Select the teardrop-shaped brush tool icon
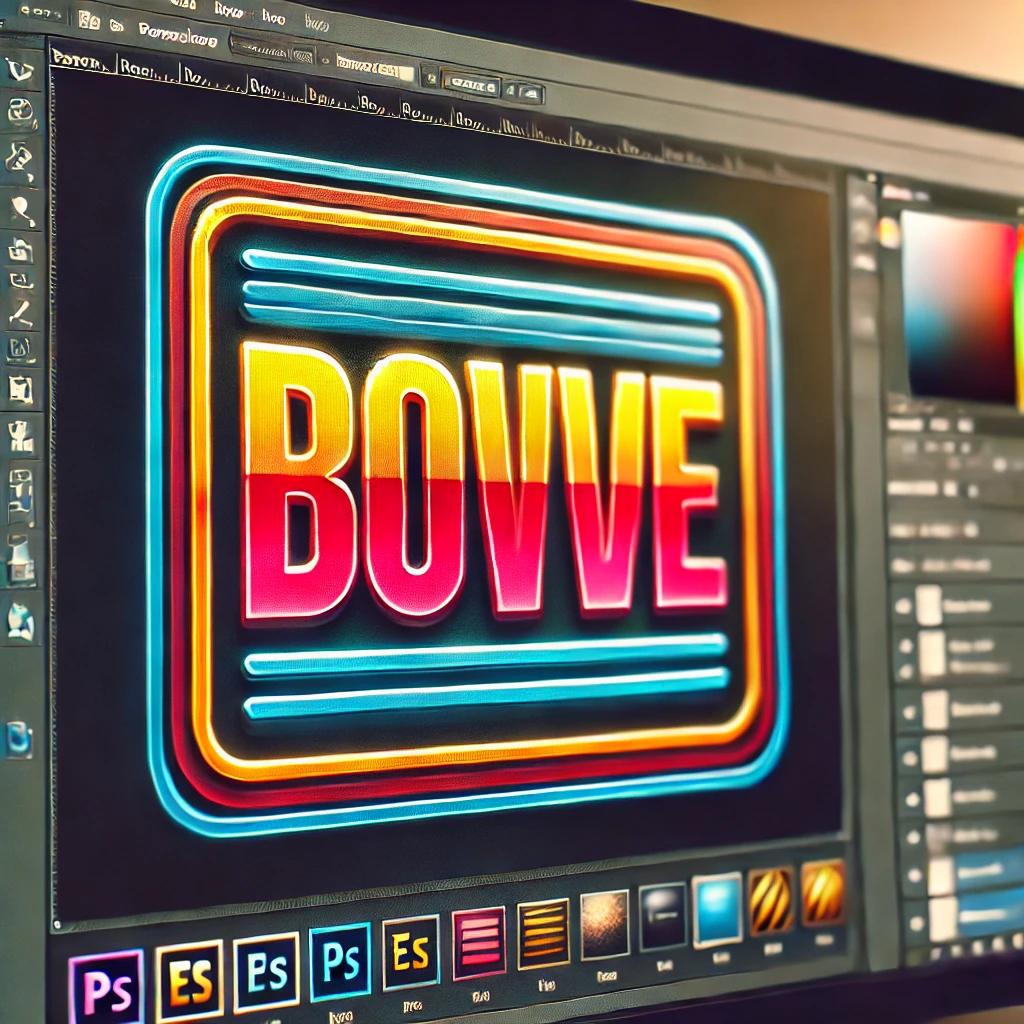The image size is (1024, 1024). tap(22, 210)
